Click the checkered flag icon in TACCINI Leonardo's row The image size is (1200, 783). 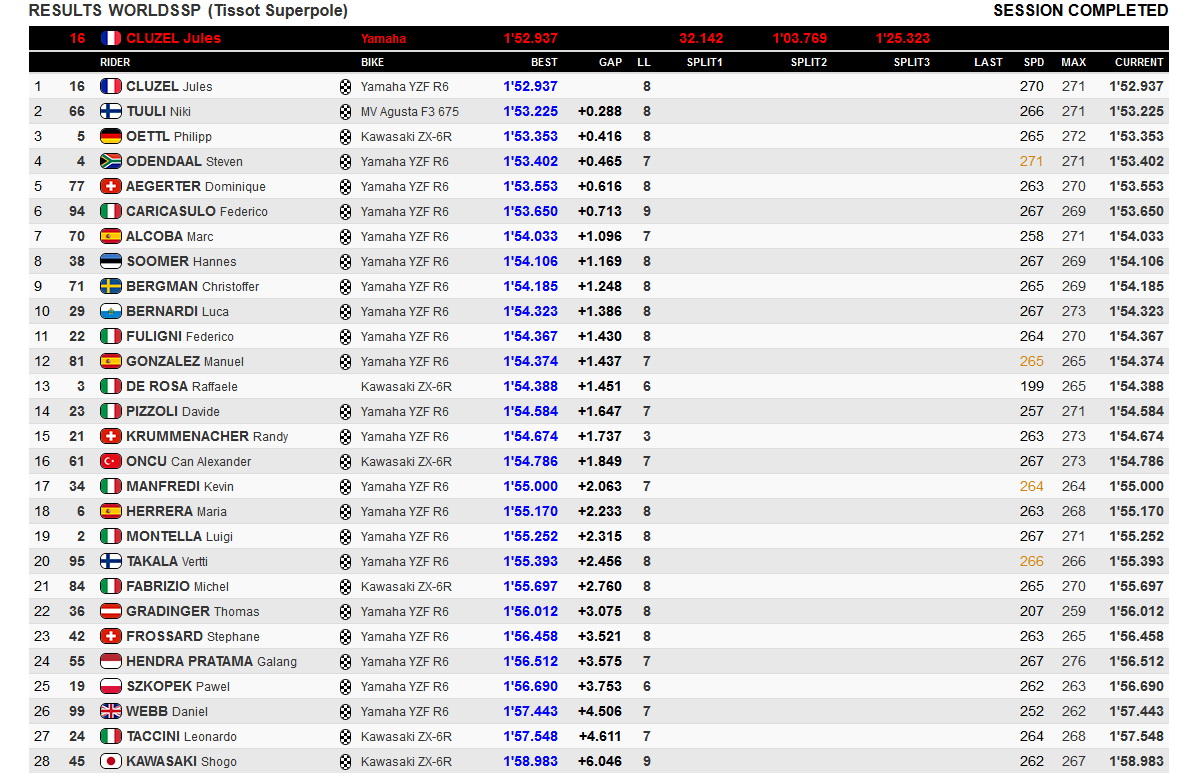(346, 736)
